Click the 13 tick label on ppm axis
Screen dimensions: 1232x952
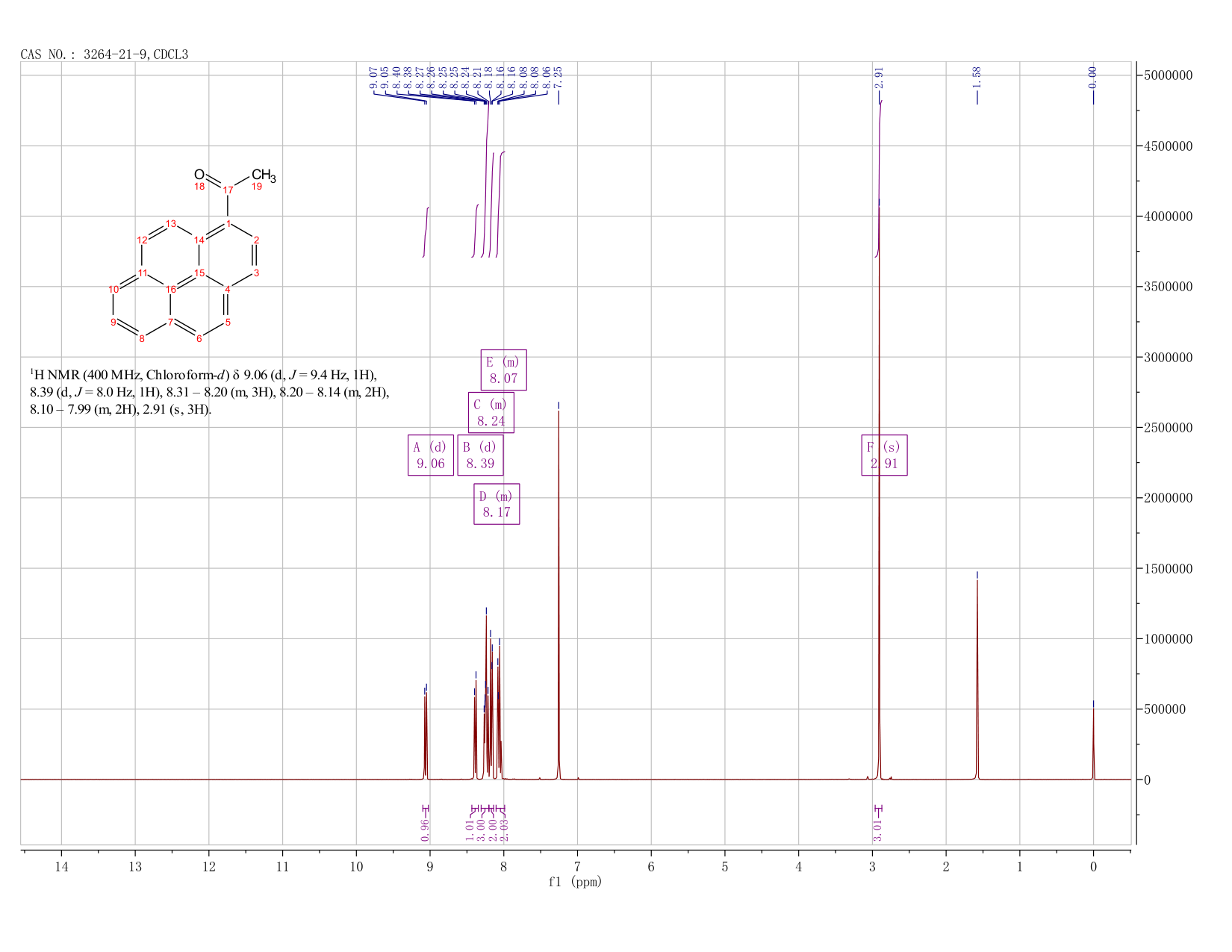(135, 866)
